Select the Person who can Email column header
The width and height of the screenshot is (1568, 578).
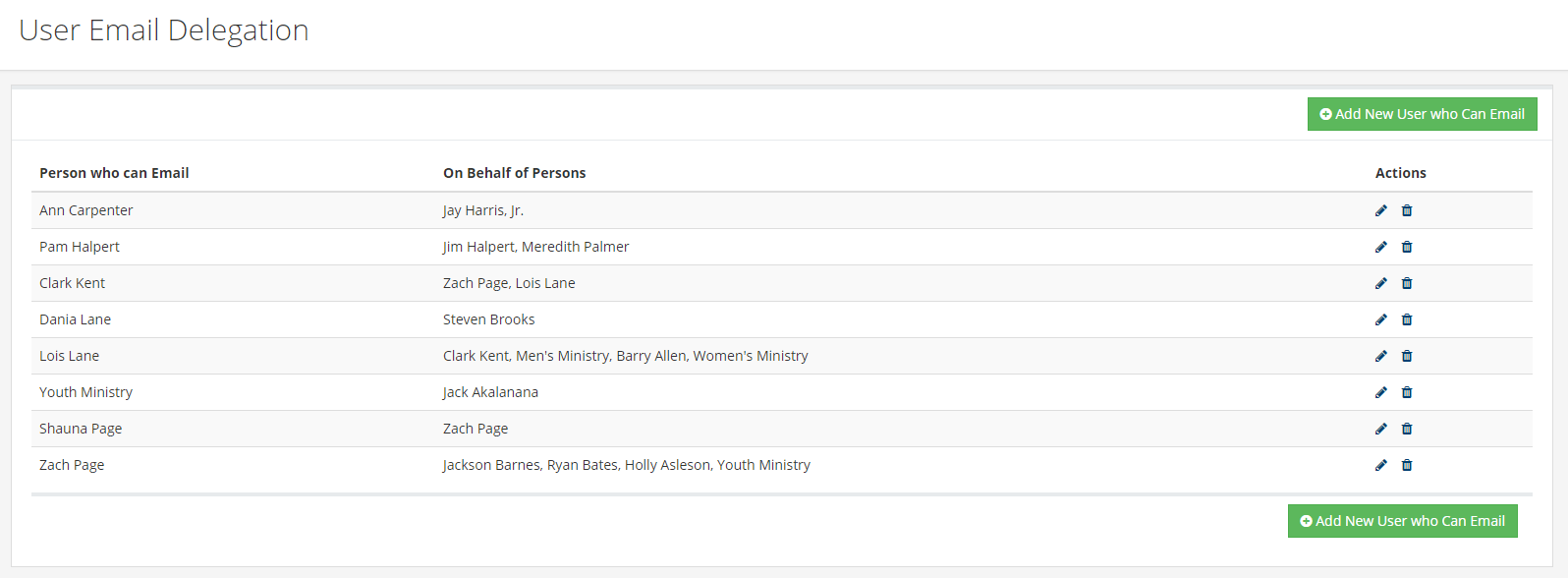[114, 173]
